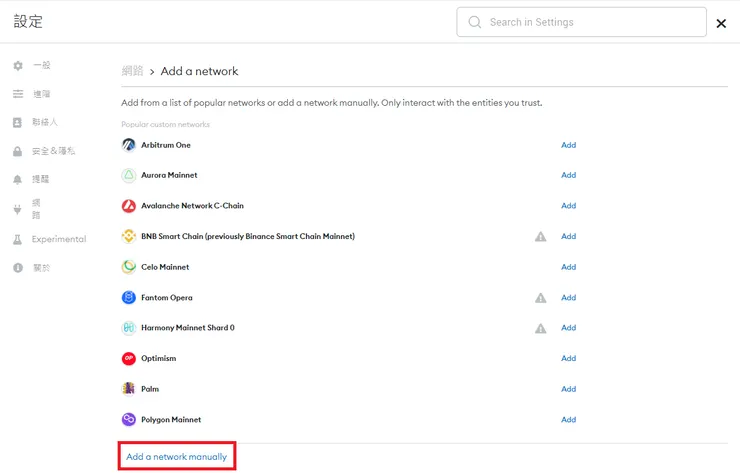Viewport: 740px width, 473px height.
Task: Click the search magnifier icon
Action: tap(474, 22)
